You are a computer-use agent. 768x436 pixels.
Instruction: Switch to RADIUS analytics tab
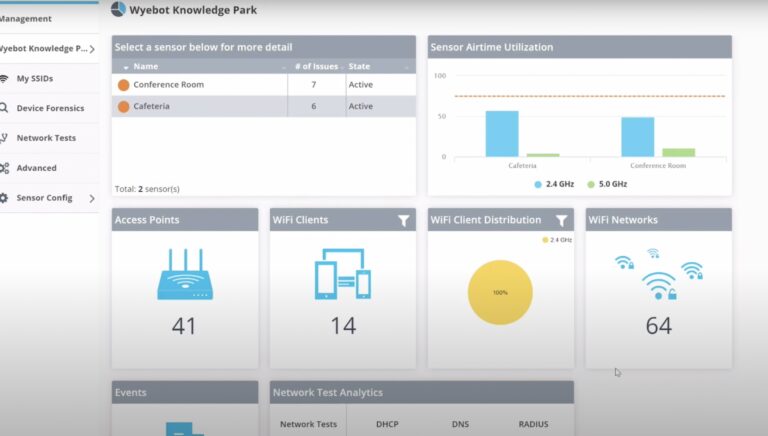click(533, 424)
